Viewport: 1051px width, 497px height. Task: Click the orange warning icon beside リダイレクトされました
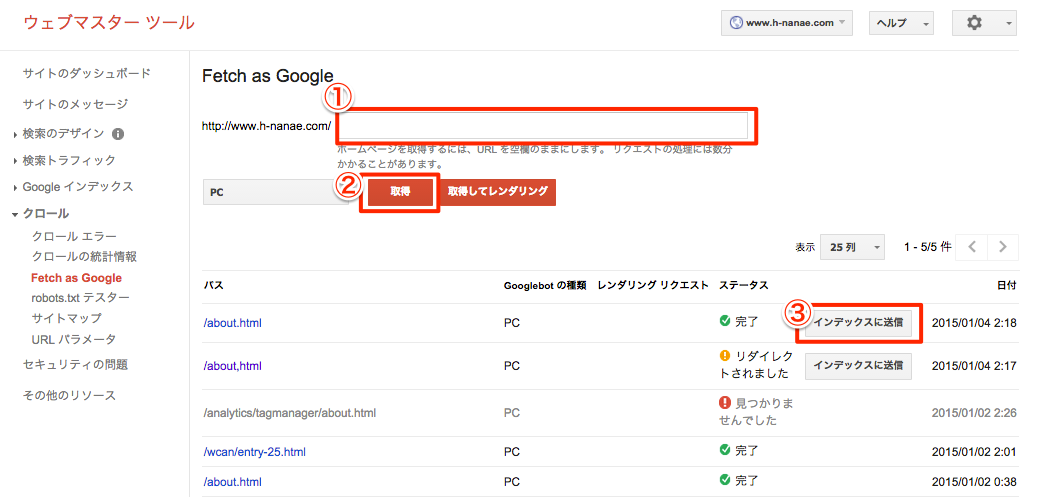point(725,355)
